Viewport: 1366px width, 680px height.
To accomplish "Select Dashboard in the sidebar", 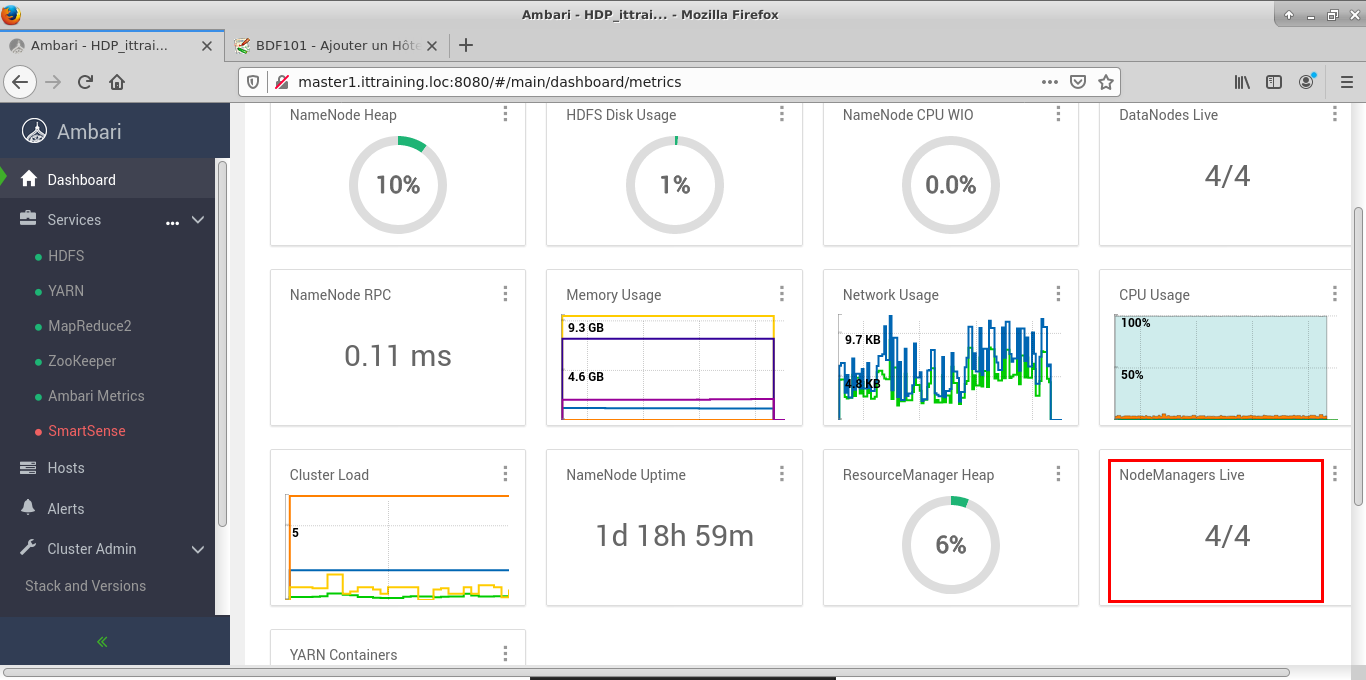I will [81, 180].
